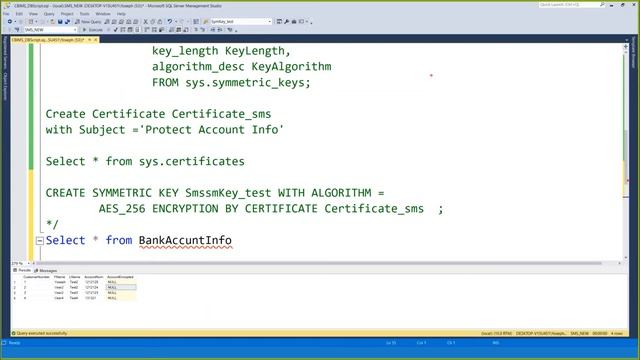The height and width of the screenshot is (360, 640).
Task: Click the sys.symmetric_keys text
Action: pos(247,82)
